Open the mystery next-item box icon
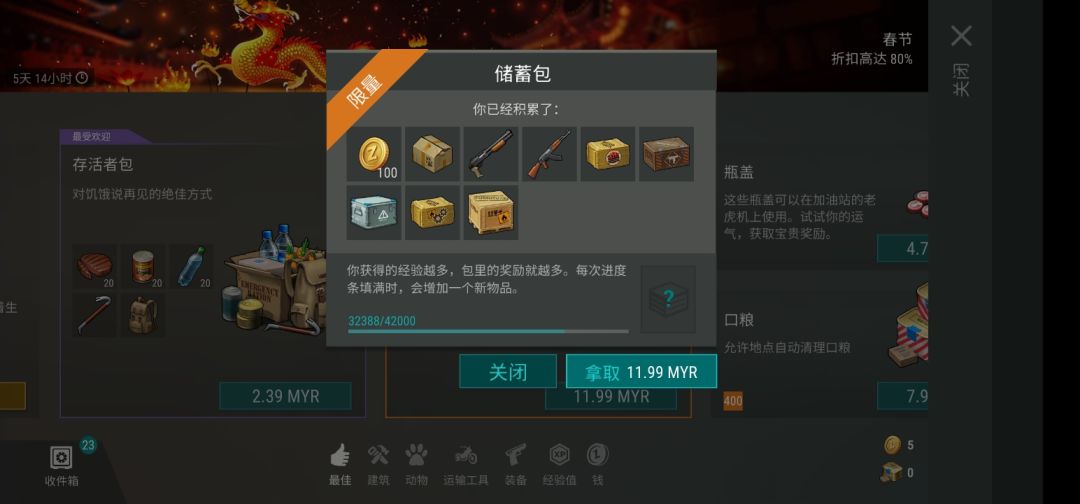Screen dimensions: 1080x504 click(668, 300)
